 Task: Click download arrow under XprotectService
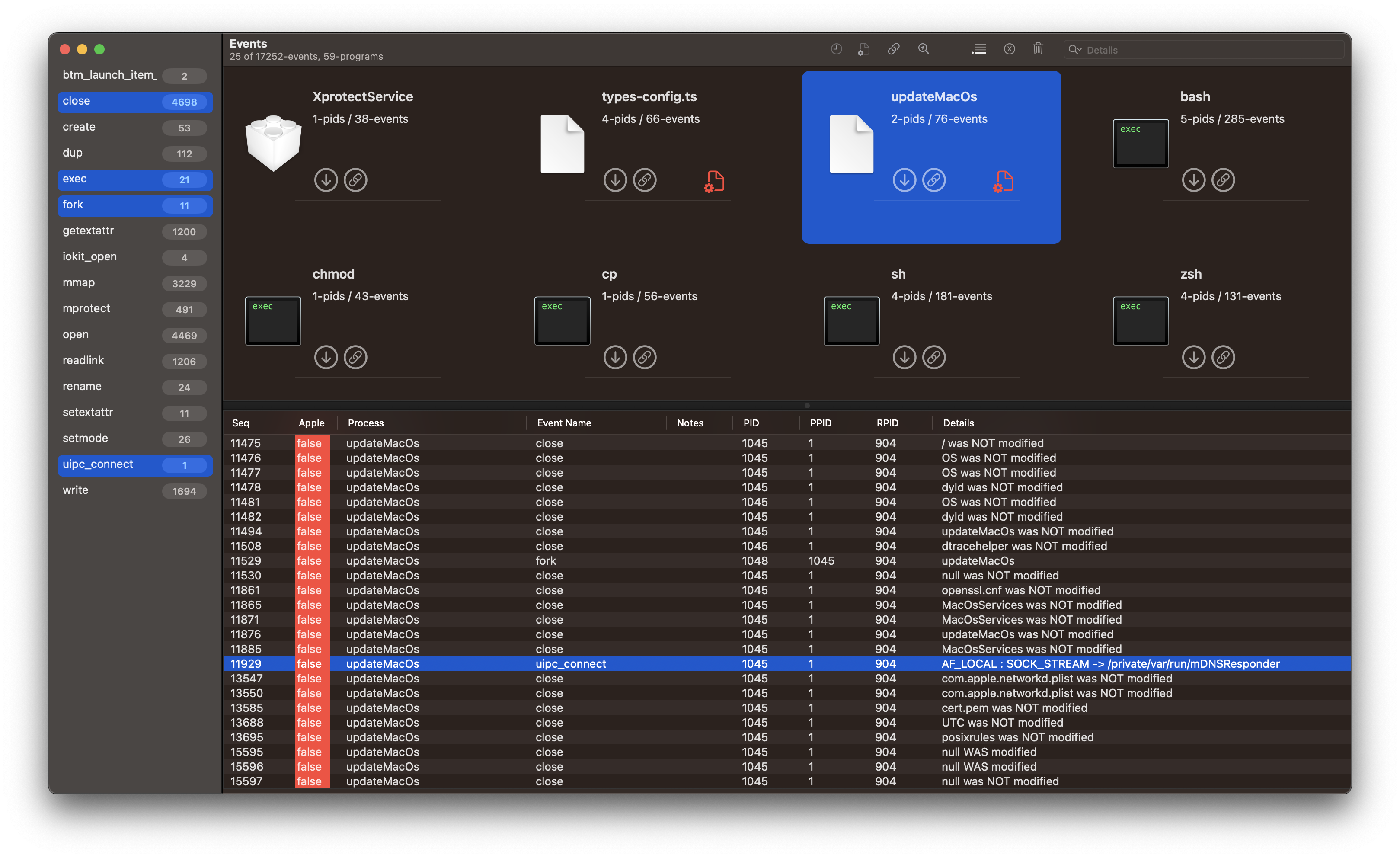[326, 180]
